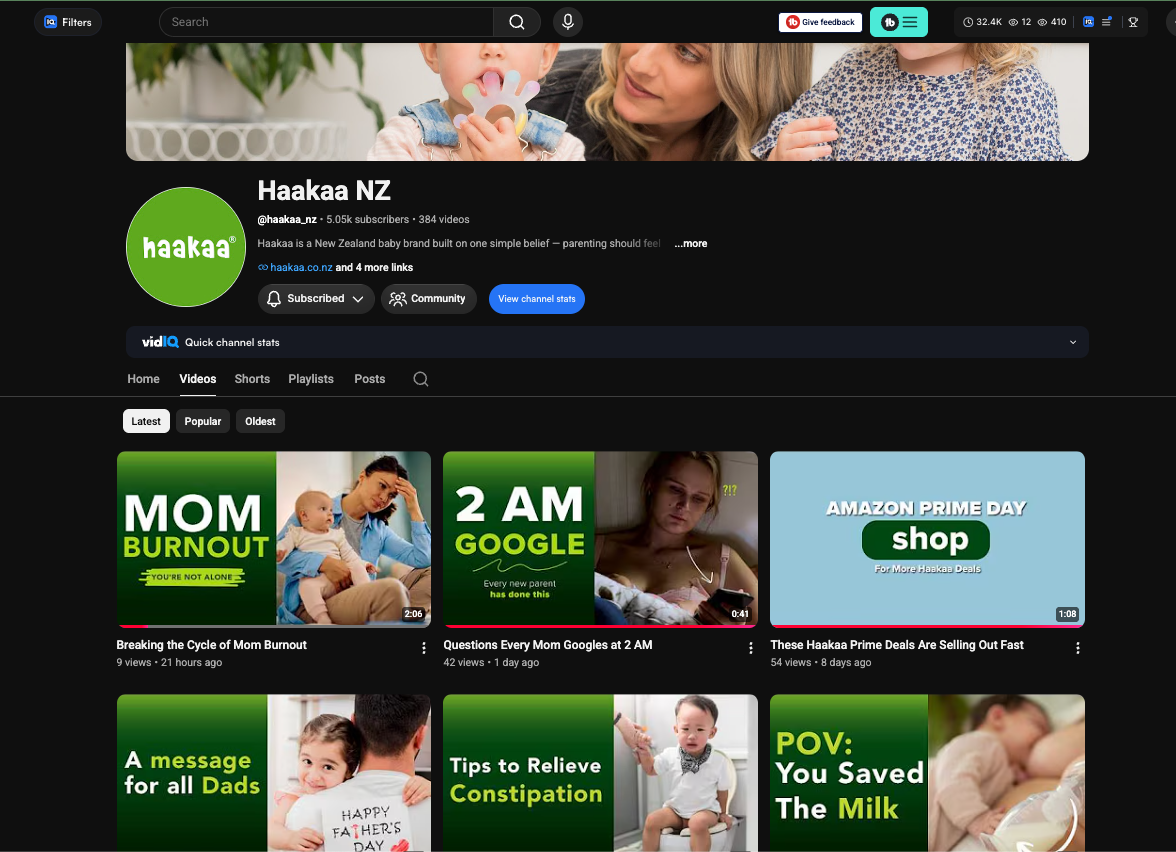Click the 1:08 duration badge
Image resolution: width=1176 pixels, height=852 pixels.
pyautogui.click(x=1067, y=614)
